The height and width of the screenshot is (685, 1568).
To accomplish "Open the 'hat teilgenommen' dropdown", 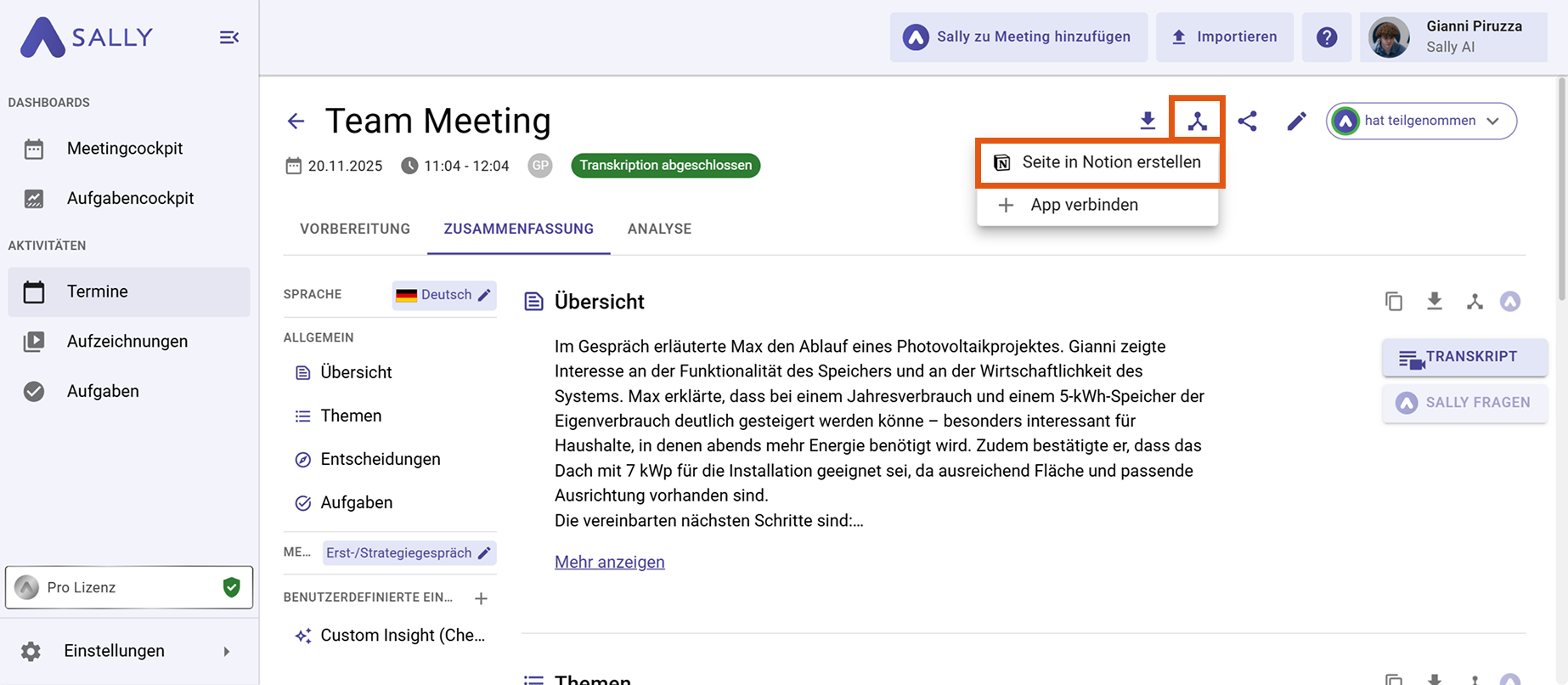I will click(x=1422, y=121).
